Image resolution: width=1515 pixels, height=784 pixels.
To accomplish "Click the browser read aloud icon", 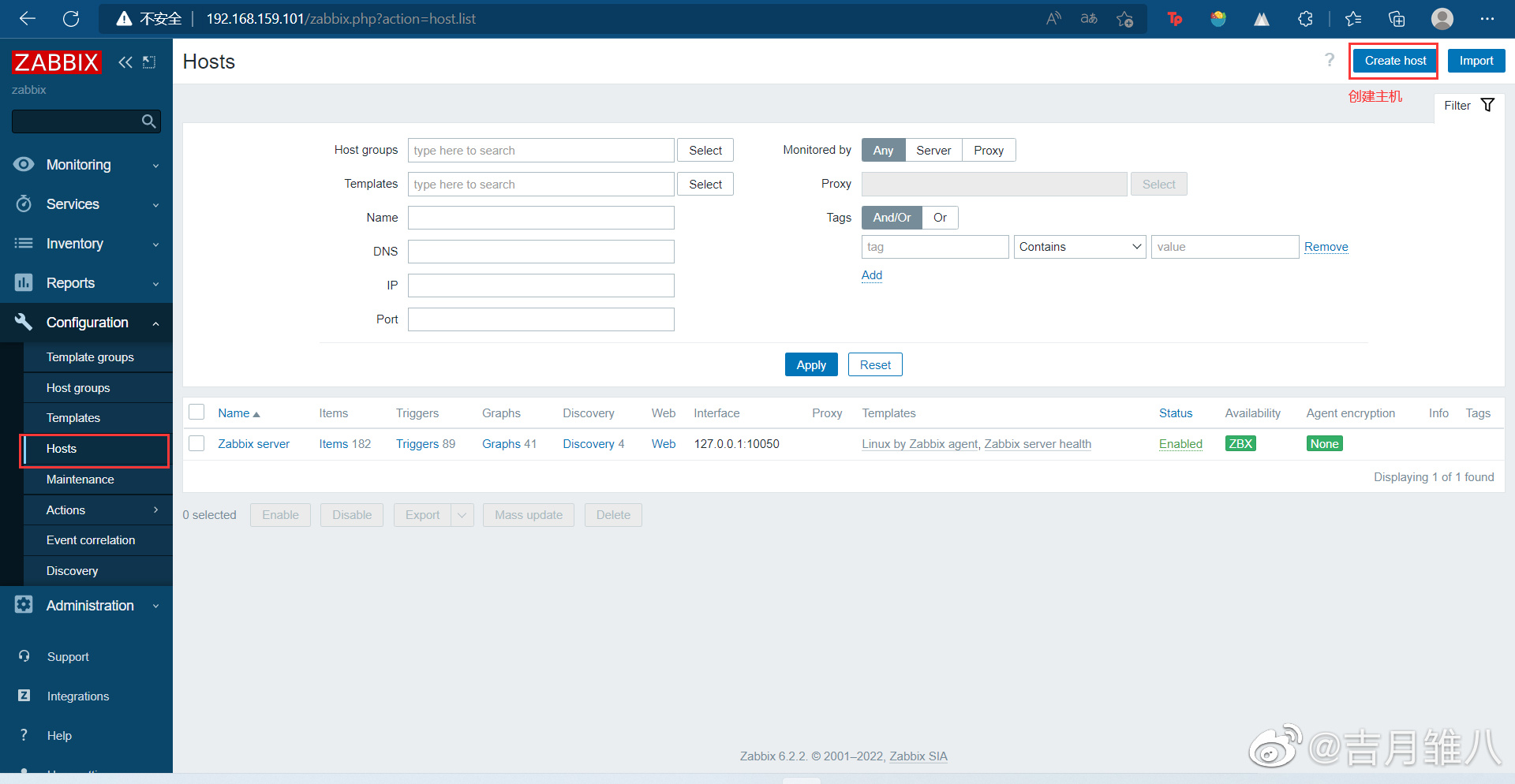I will (1053, 19).
